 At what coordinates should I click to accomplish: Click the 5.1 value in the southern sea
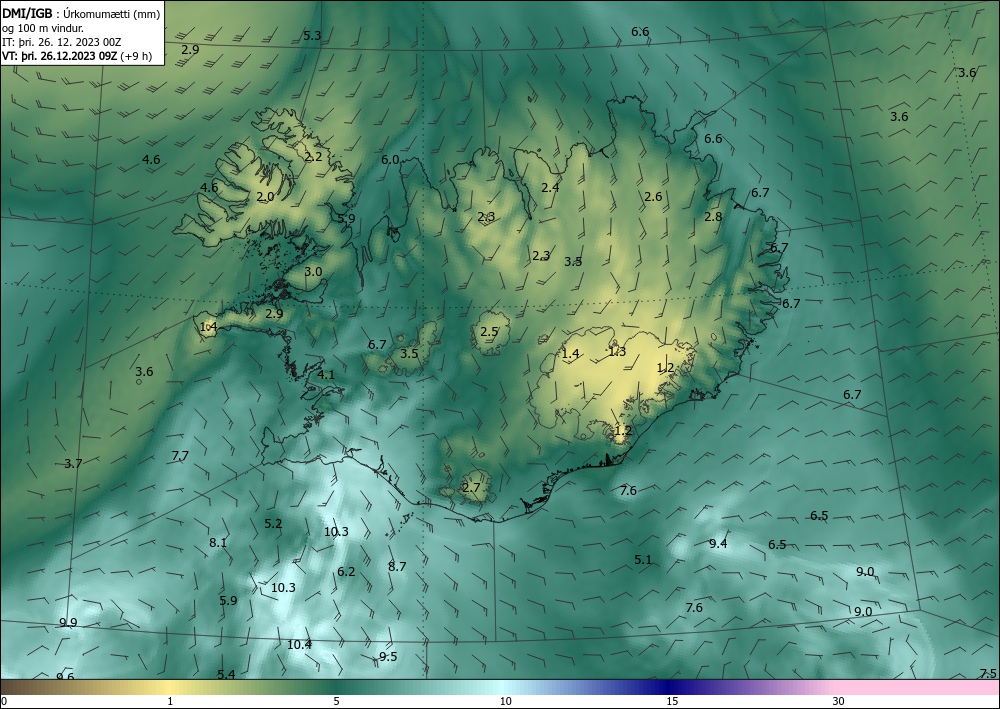coord(643,559)
